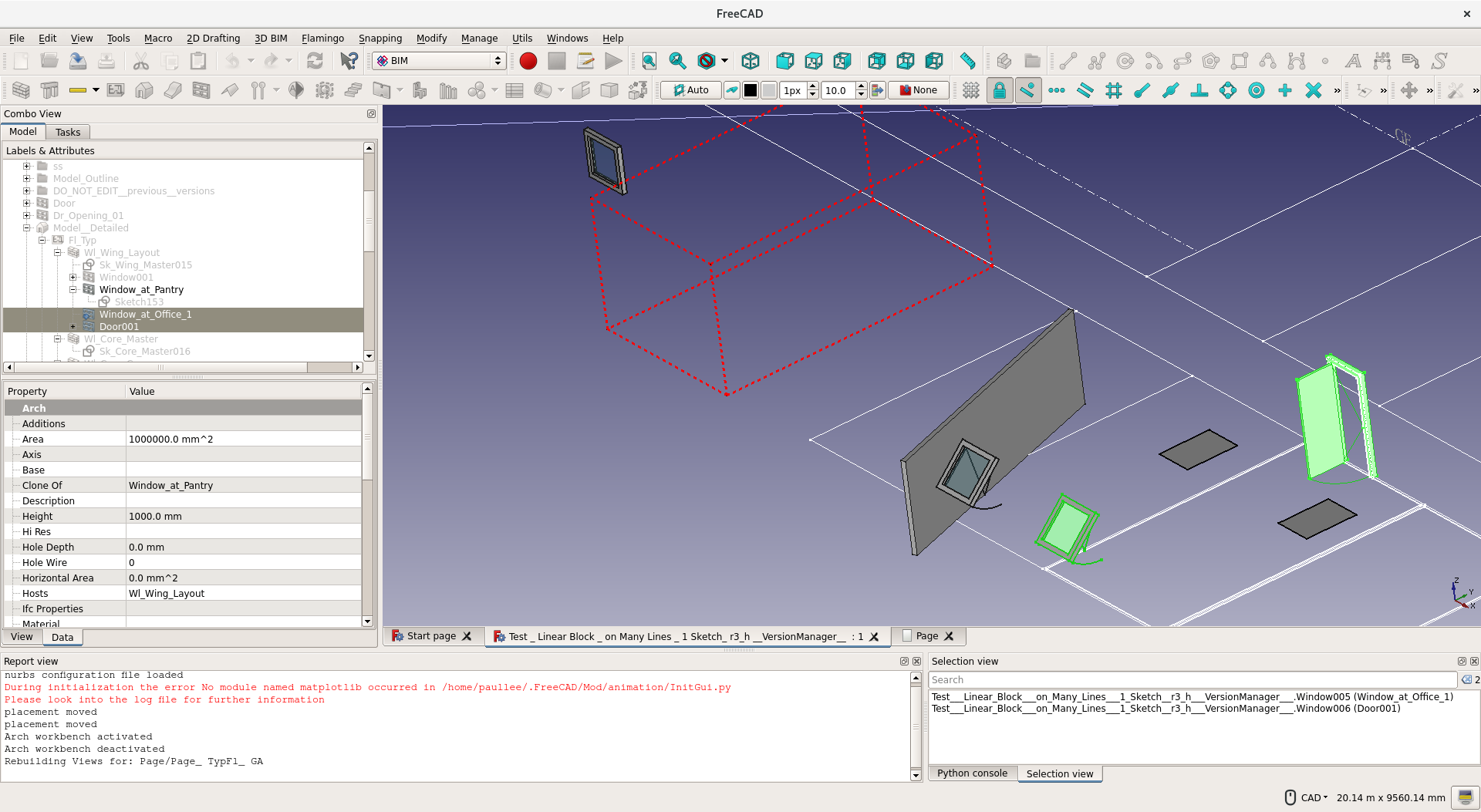
Task: Select the Draft Text 'A' tool icon
Action: click(x=1353, y=61)
